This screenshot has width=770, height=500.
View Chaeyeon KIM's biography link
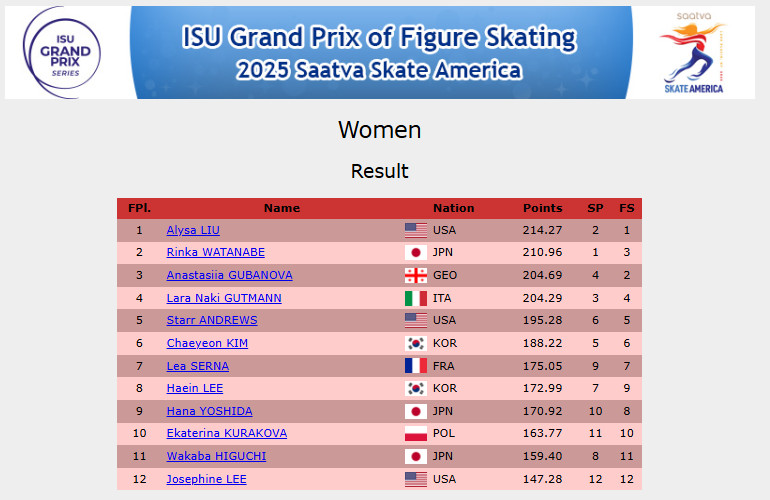coord(207,343)
